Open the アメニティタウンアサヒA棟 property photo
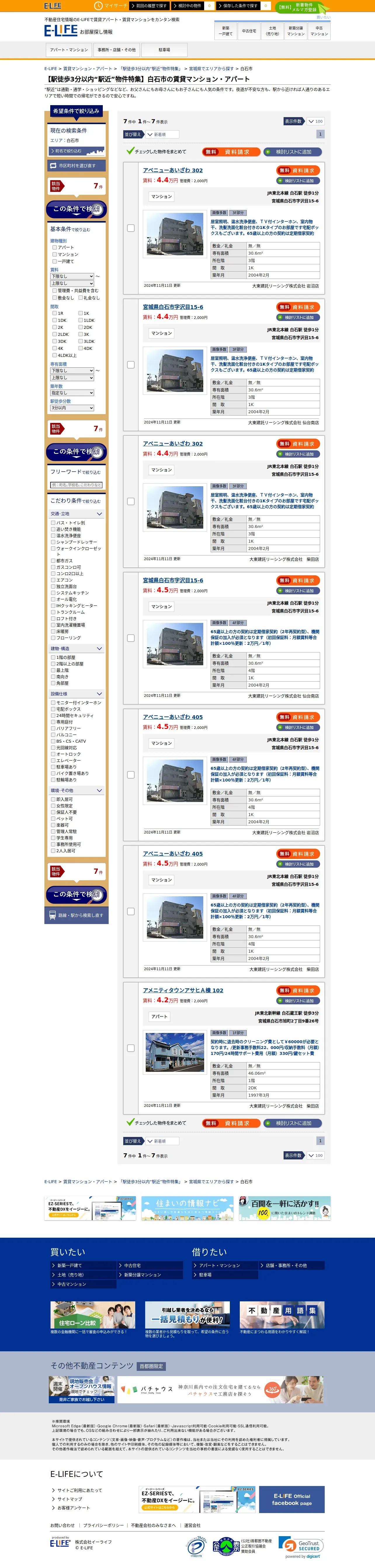375x1568 pixels. [x=175, y=1052]
